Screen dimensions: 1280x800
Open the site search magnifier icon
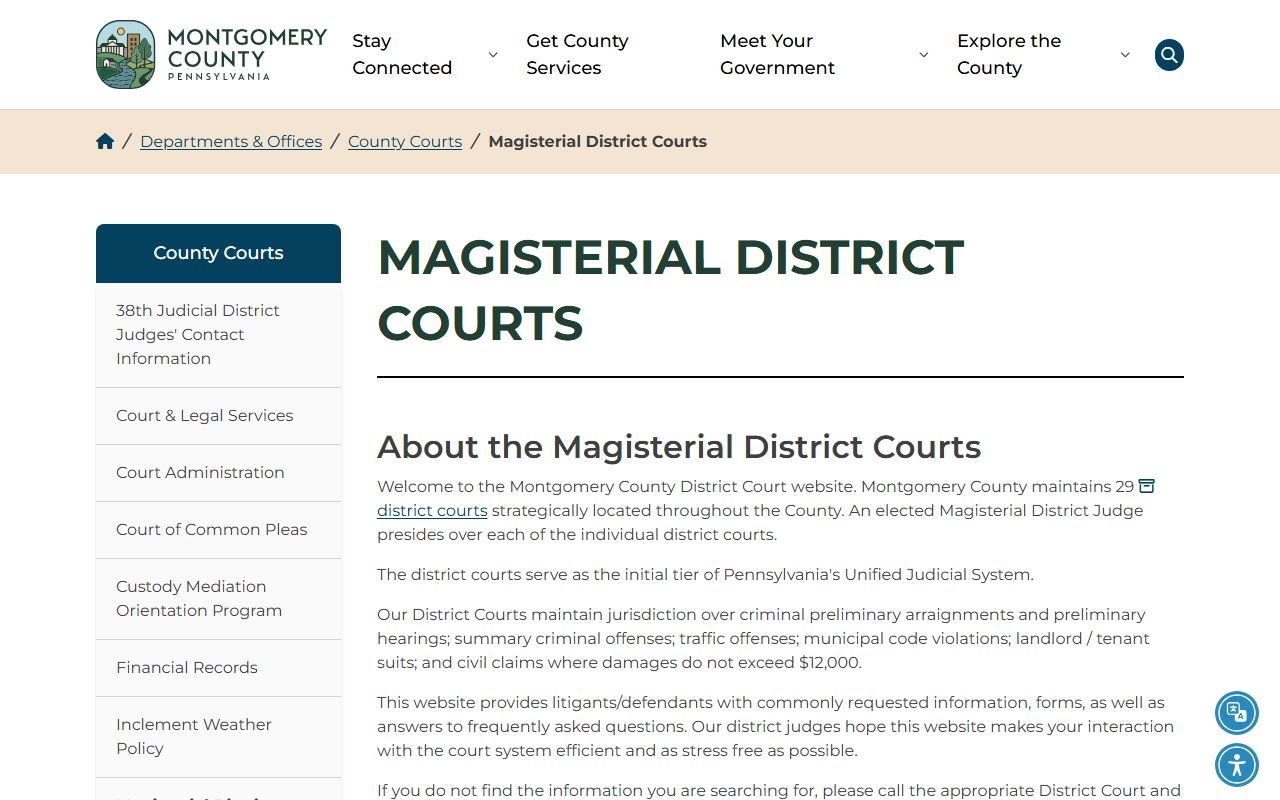(1169, 55)
